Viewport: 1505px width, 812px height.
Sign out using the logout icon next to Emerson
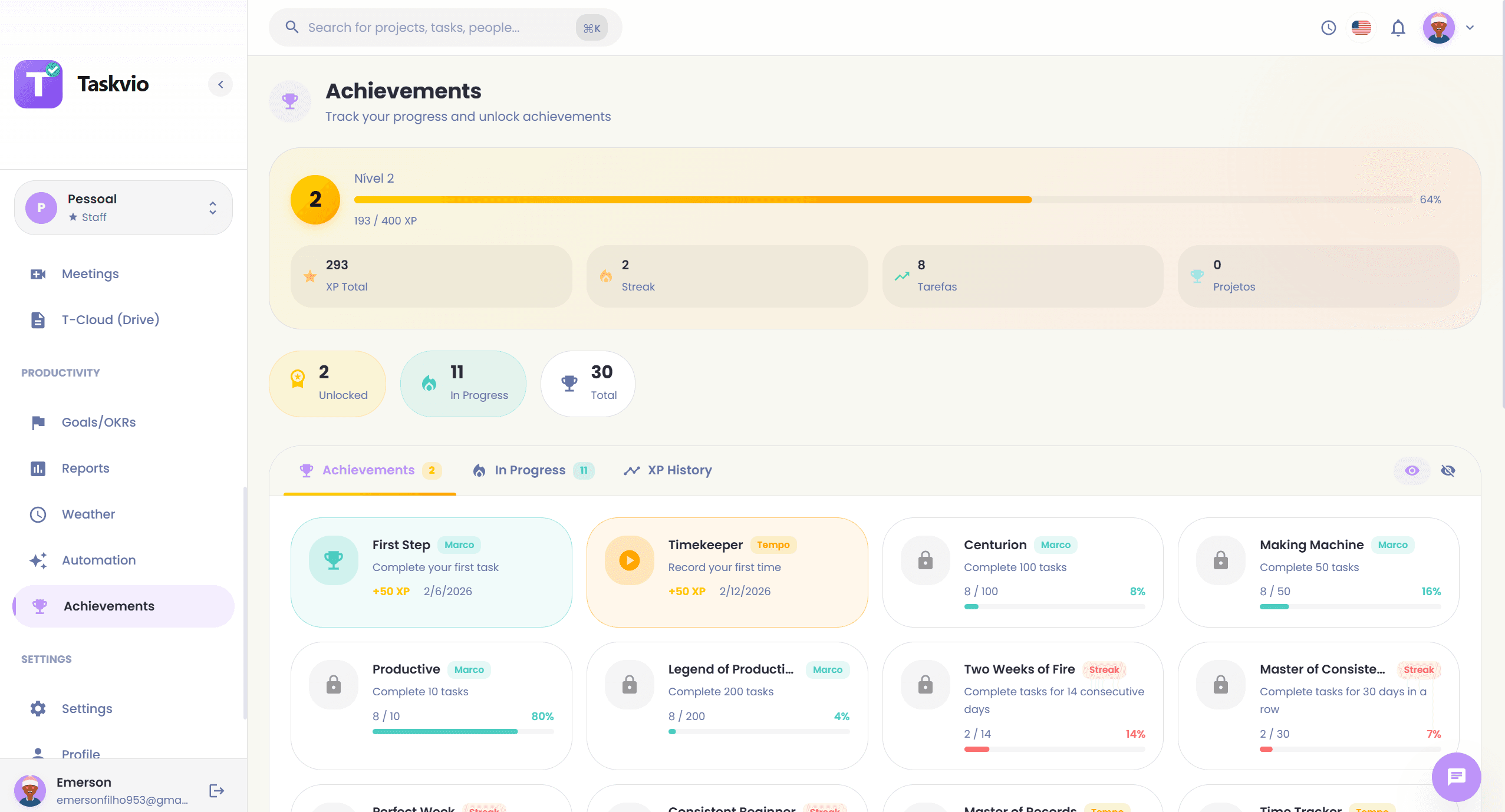coord(215,790)
